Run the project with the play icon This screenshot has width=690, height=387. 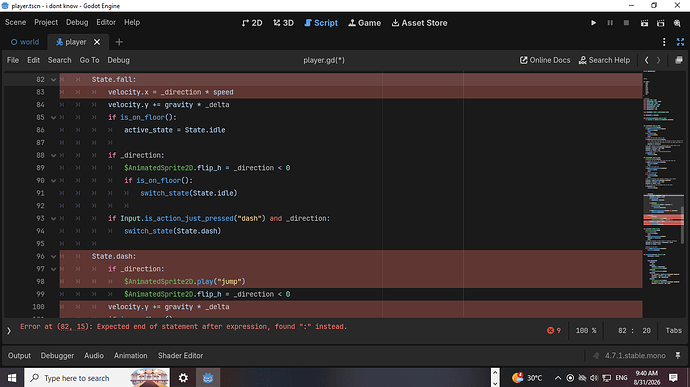[593, 23]
